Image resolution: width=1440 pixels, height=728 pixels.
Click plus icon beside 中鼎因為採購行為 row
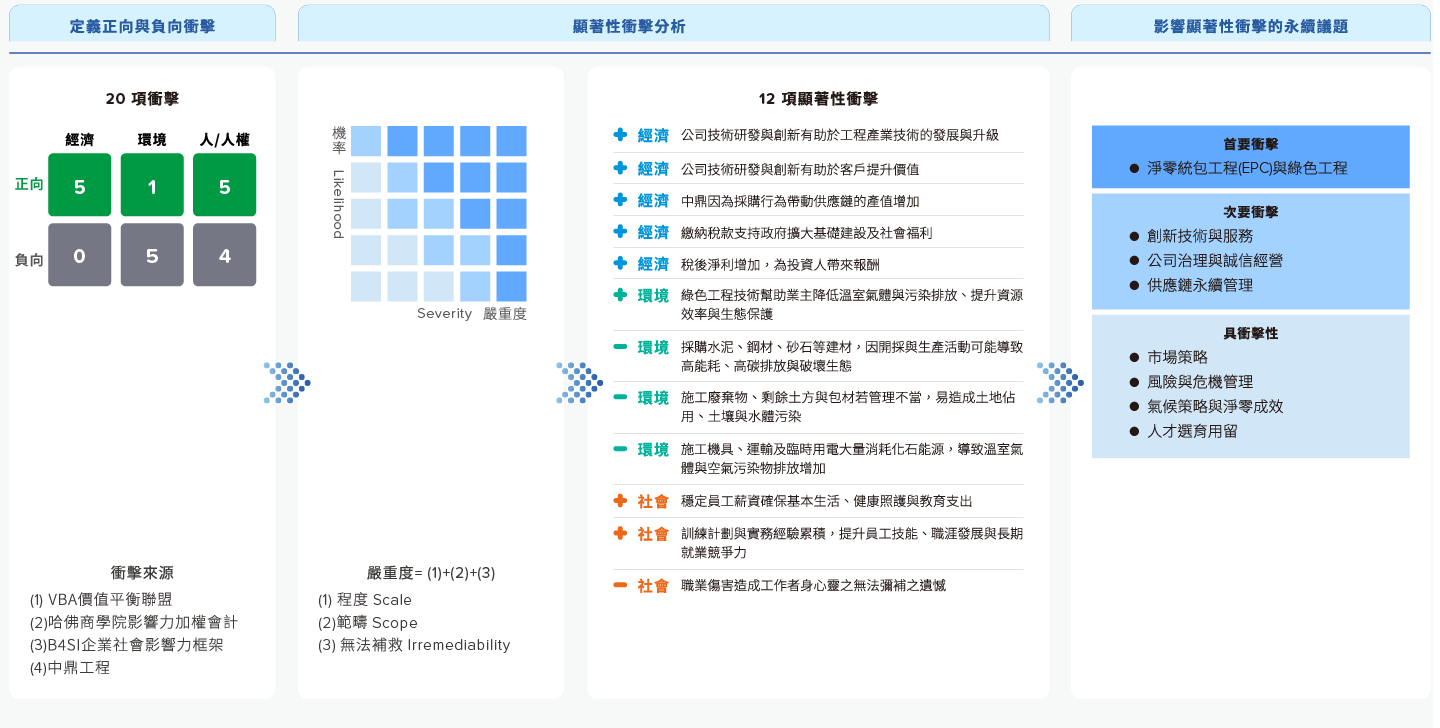pos(620,200)
